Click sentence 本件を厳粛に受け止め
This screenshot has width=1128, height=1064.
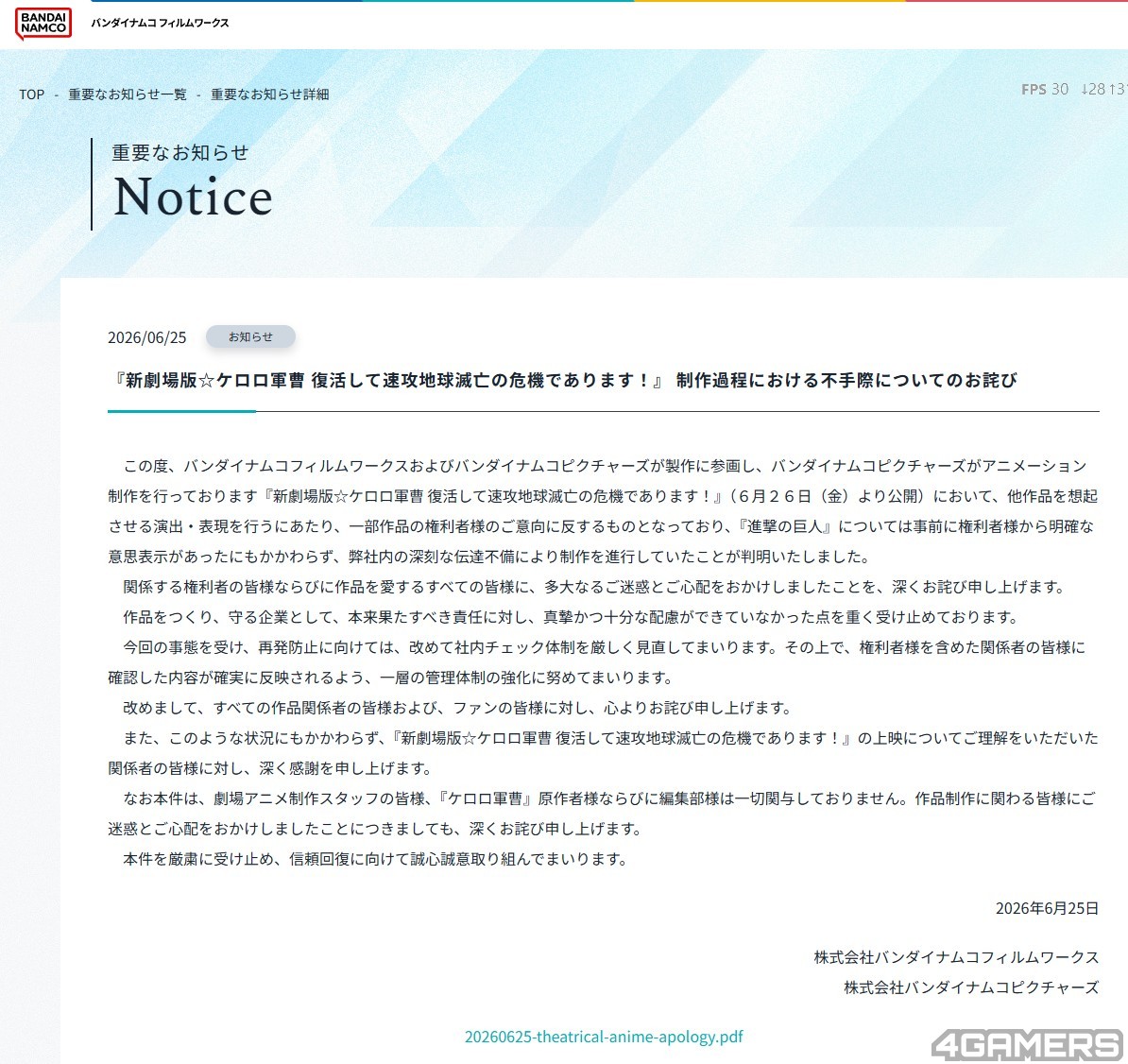click(375, 859)
